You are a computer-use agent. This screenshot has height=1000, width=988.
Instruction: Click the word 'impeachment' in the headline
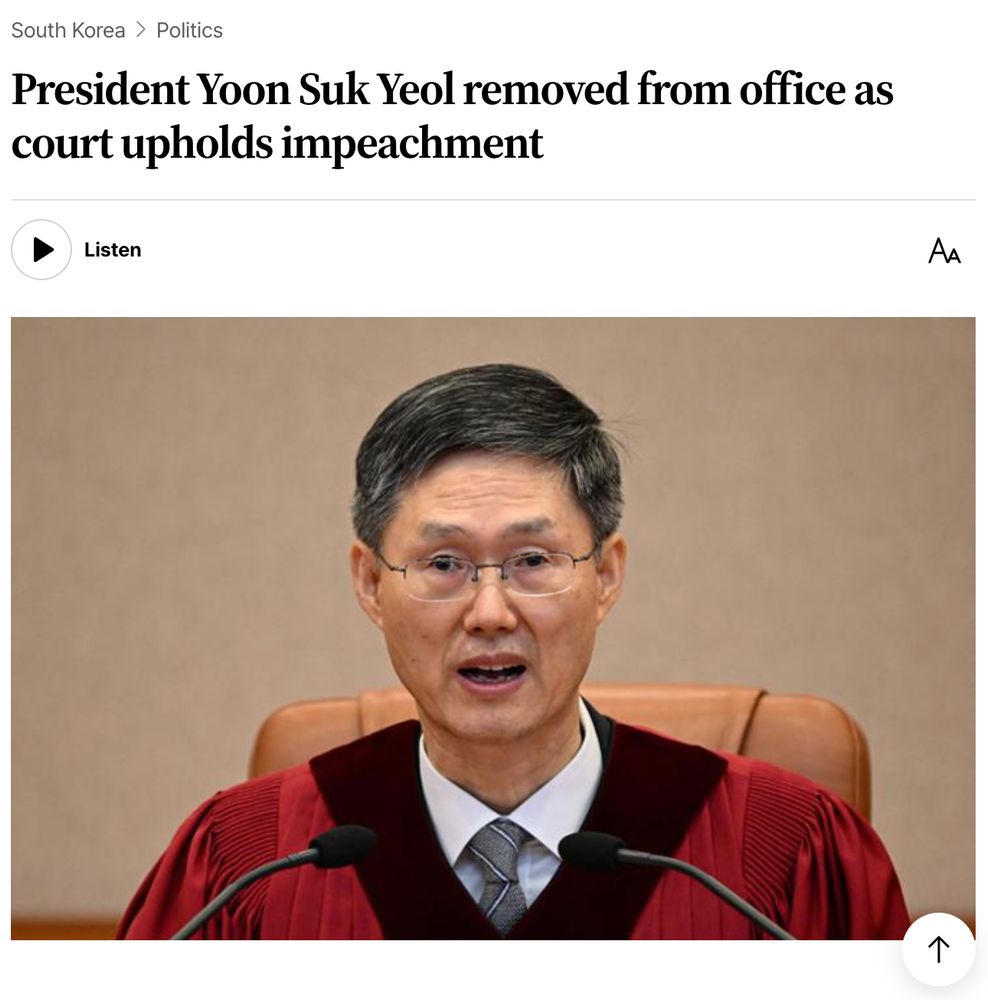(x=412, y=143)
